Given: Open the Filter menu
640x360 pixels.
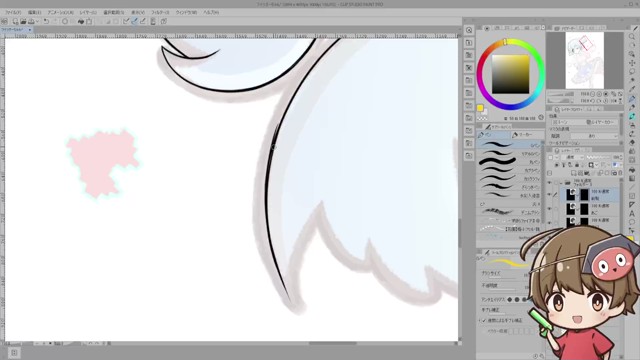Looking at the screenshot, I should (x=160, y=13).
